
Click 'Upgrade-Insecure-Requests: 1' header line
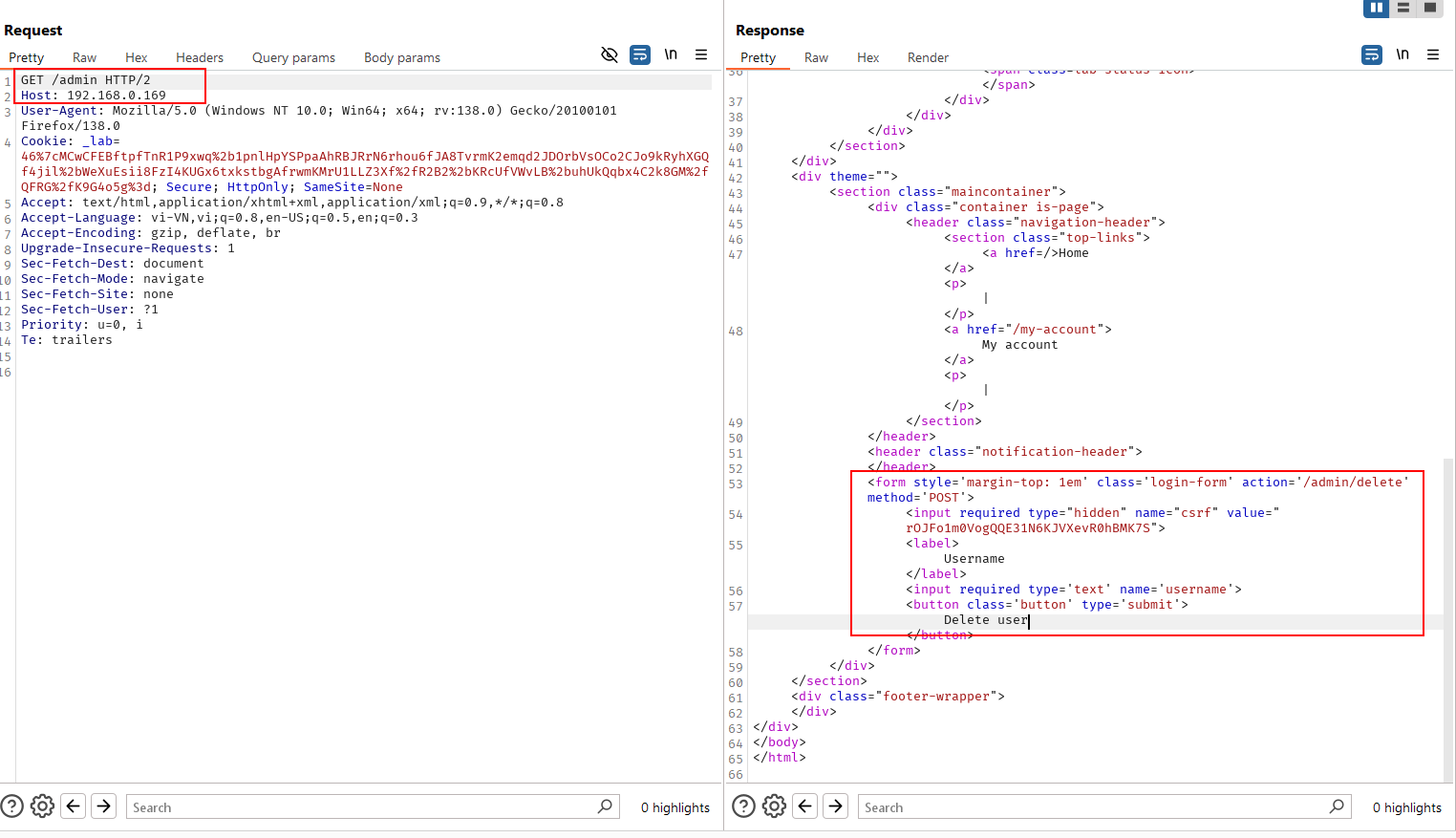(128, 248)
